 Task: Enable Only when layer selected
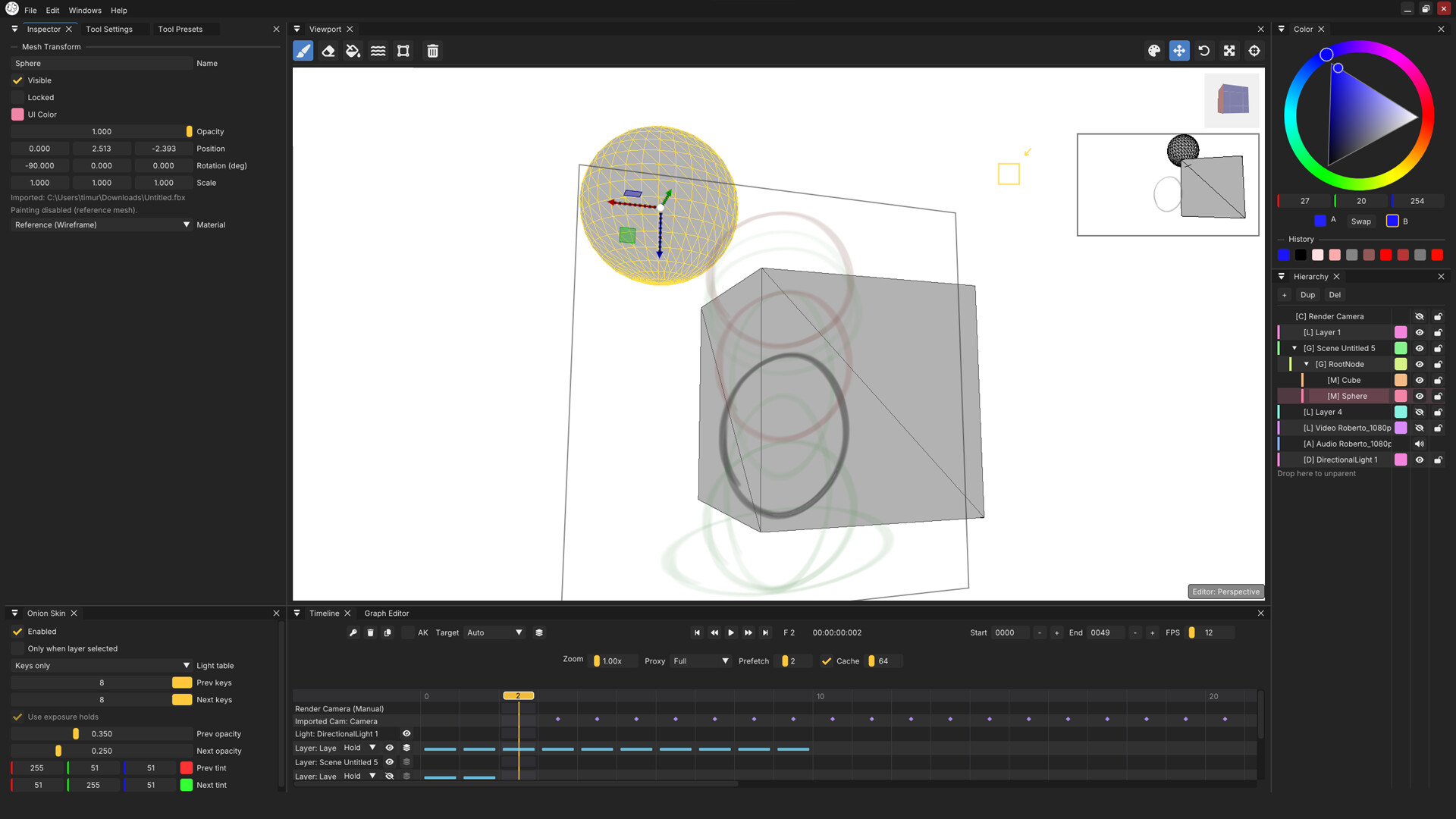17,648
